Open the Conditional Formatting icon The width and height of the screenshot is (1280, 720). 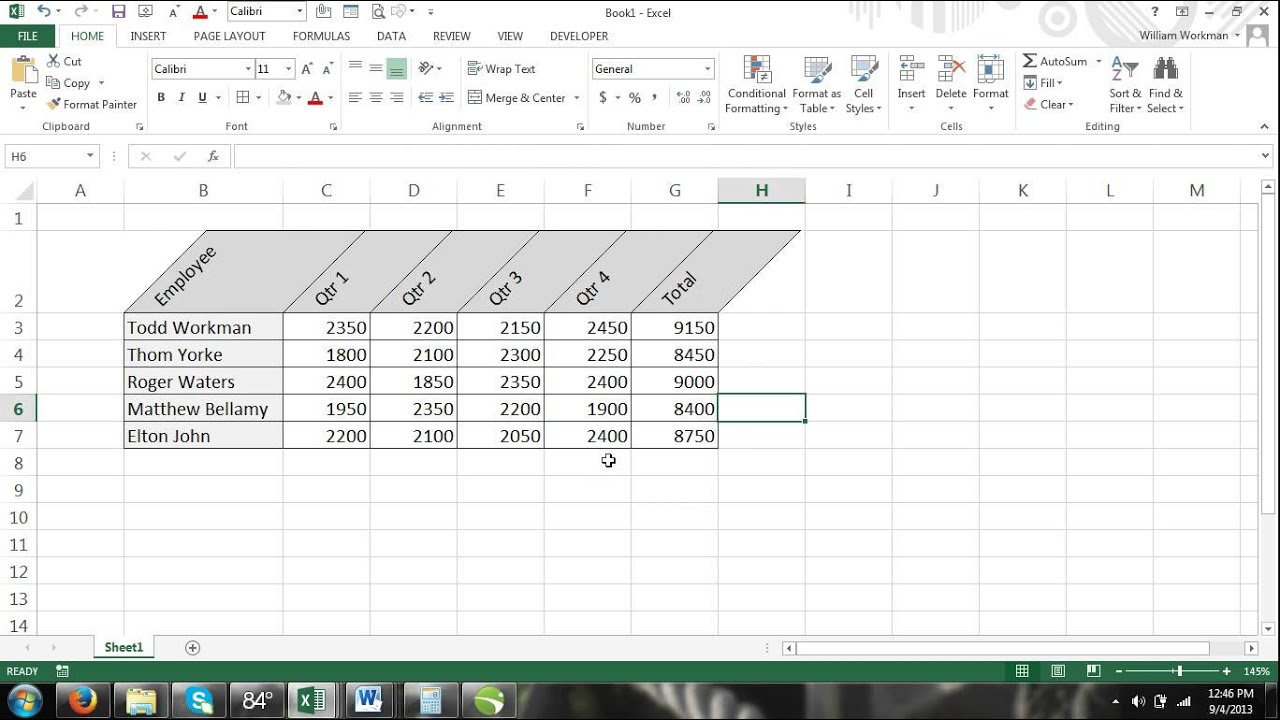tap(757, 70)
